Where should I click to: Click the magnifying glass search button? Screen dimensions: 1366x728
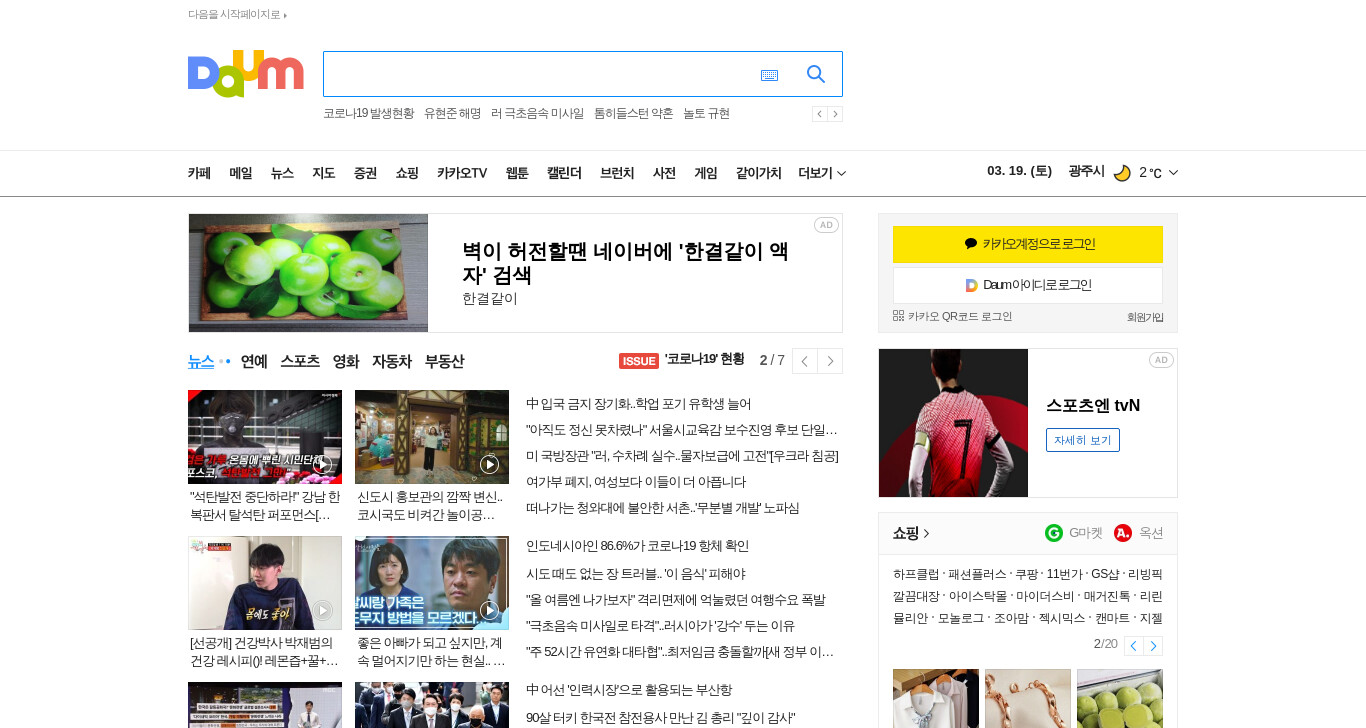click(816, 74)
